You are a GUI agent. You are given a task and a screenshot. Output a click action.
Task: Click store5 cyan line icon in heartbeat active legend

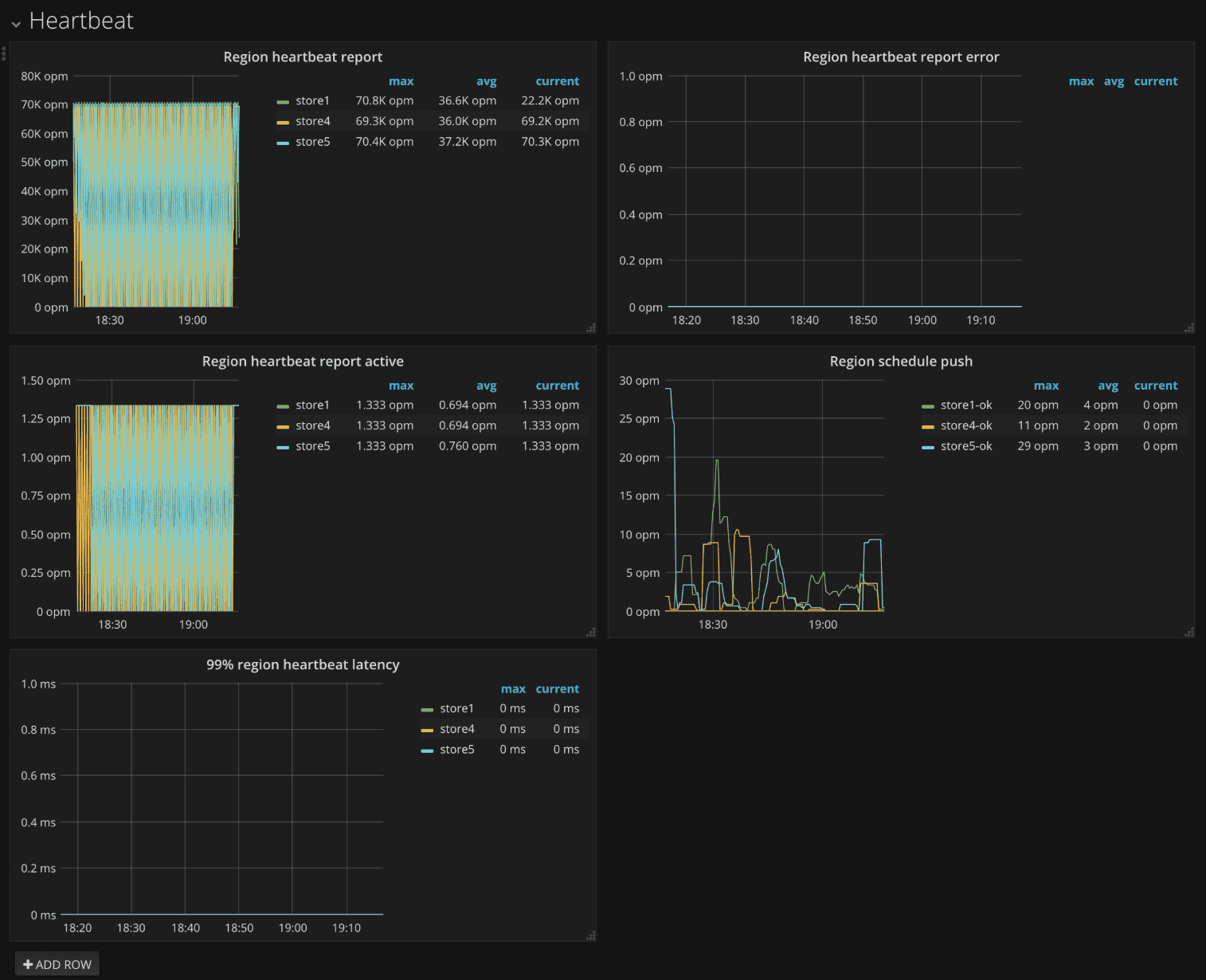pyautogui.click(x=283, y=448)
